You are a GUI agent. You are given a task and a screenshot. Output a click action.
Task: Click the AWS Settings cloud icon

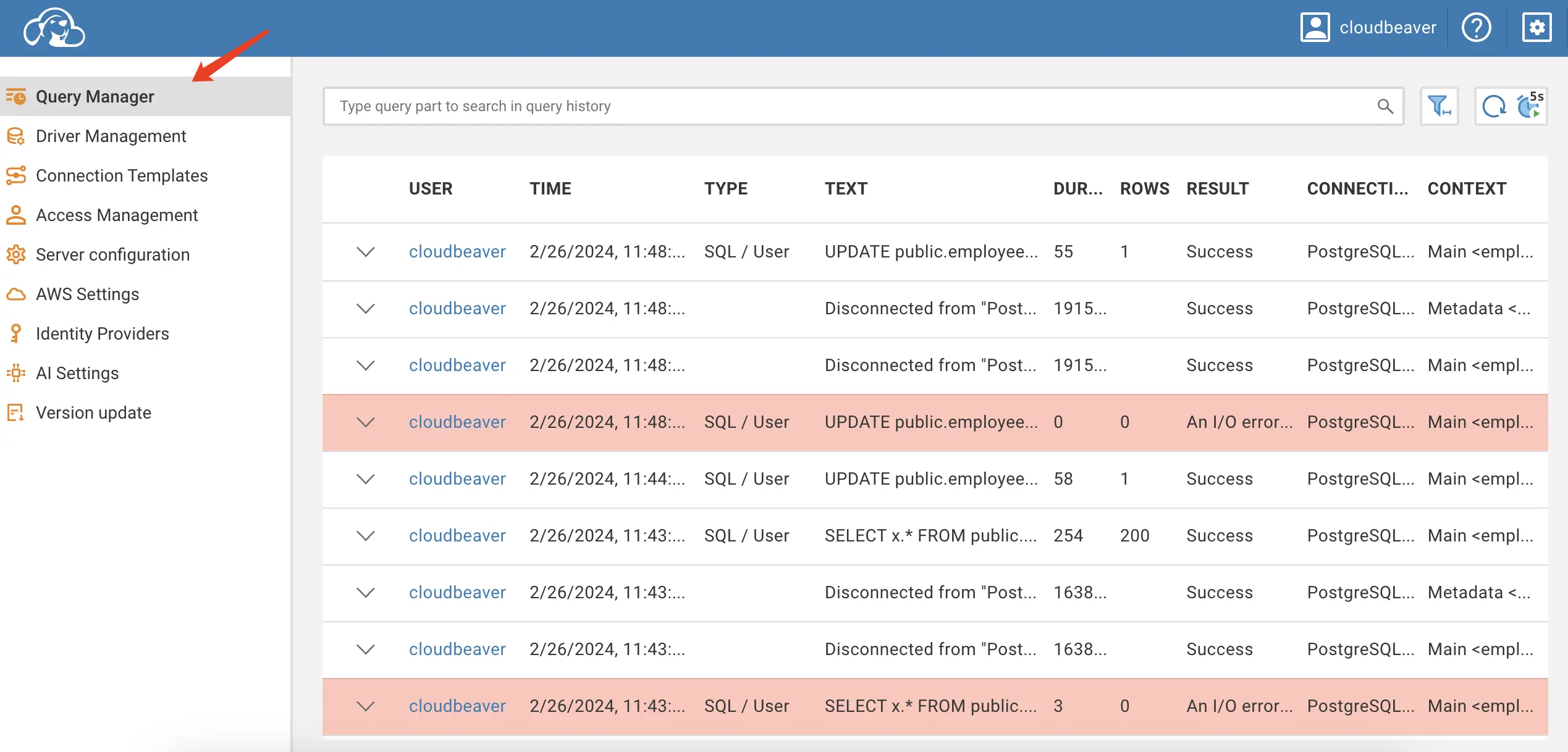click(x=15, y=294)
